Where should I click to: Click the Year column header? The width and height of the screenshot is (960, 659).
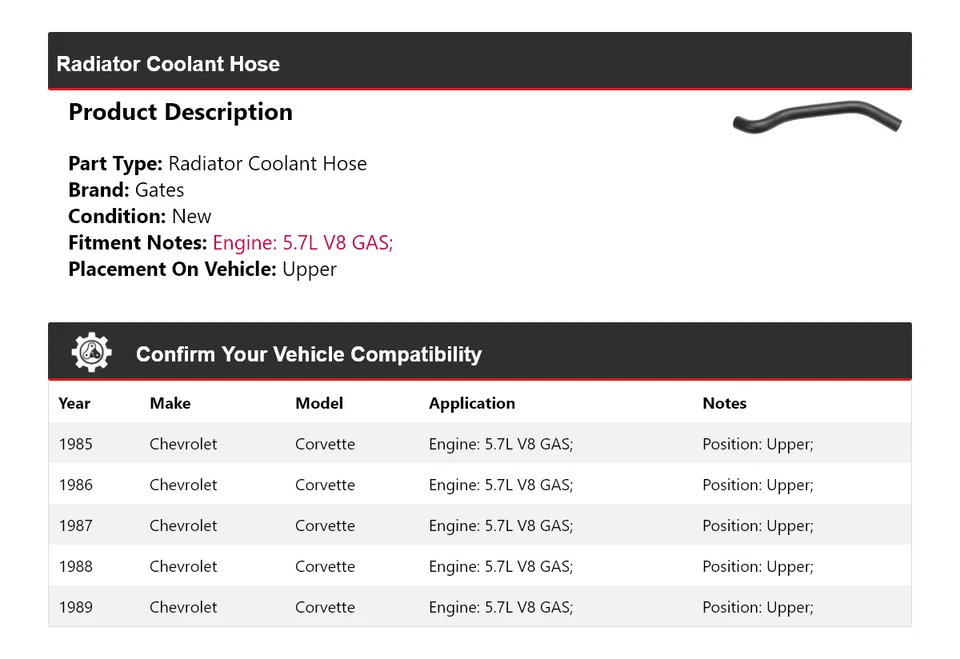(x=74, y=403)
